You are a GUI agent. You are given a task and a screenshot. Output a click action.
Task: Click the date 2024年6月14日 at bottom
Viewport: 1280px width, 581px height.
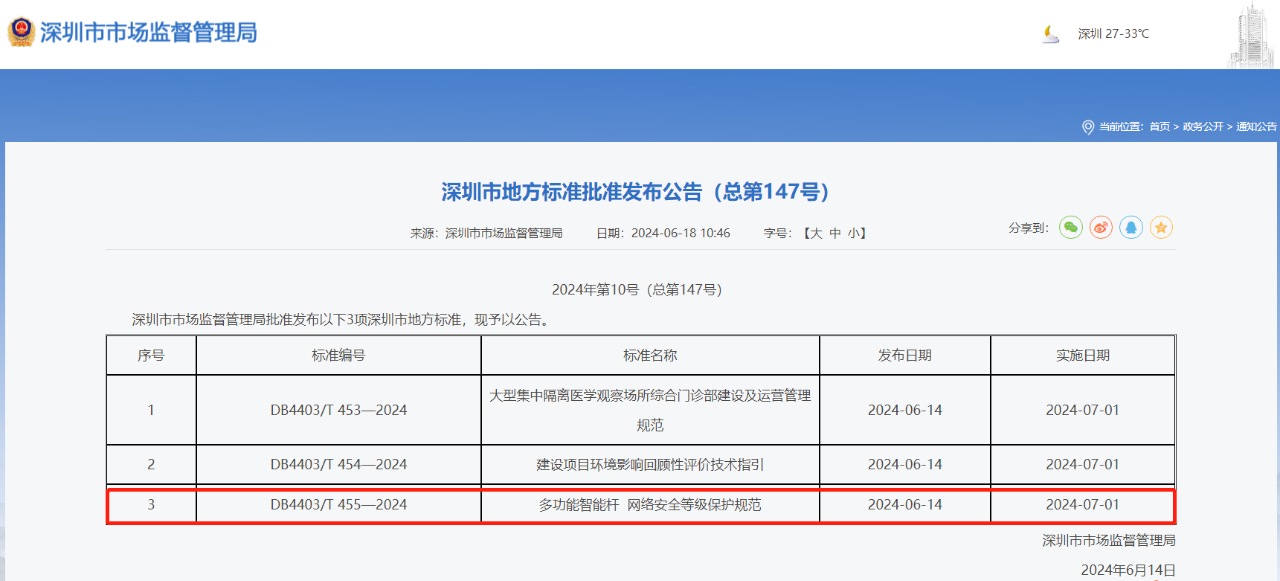[1128, 570]
